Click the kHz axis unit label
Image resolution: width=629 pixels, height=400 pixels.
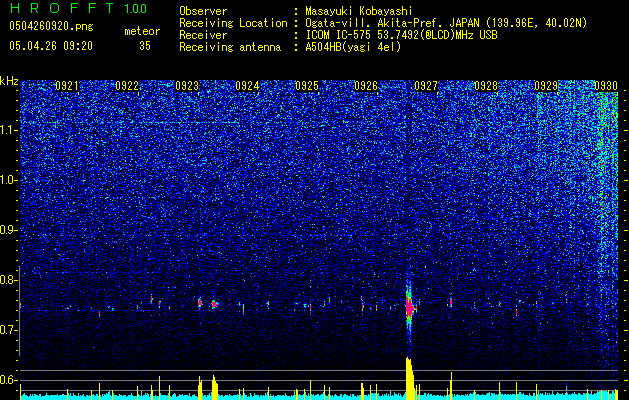tap(9, 81)
